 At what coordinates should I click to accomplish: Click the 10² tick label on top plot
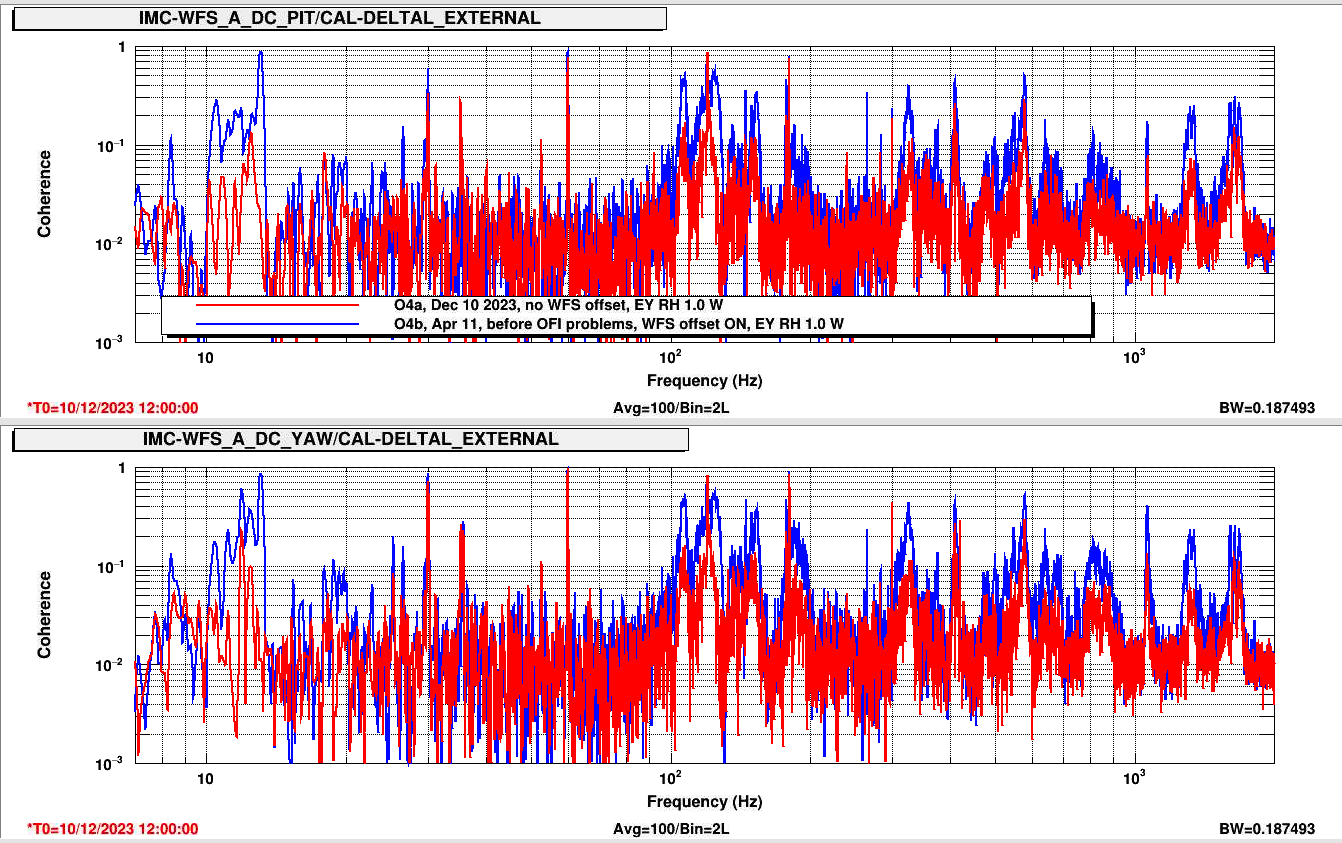669,357
